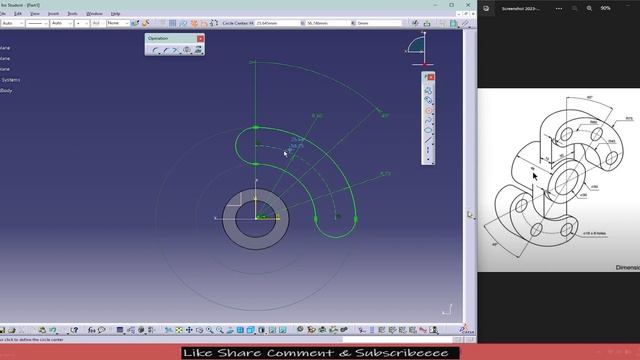Screen dimensions: 640x360
Task: Open the point symbol dropdown
Action: 82,23
